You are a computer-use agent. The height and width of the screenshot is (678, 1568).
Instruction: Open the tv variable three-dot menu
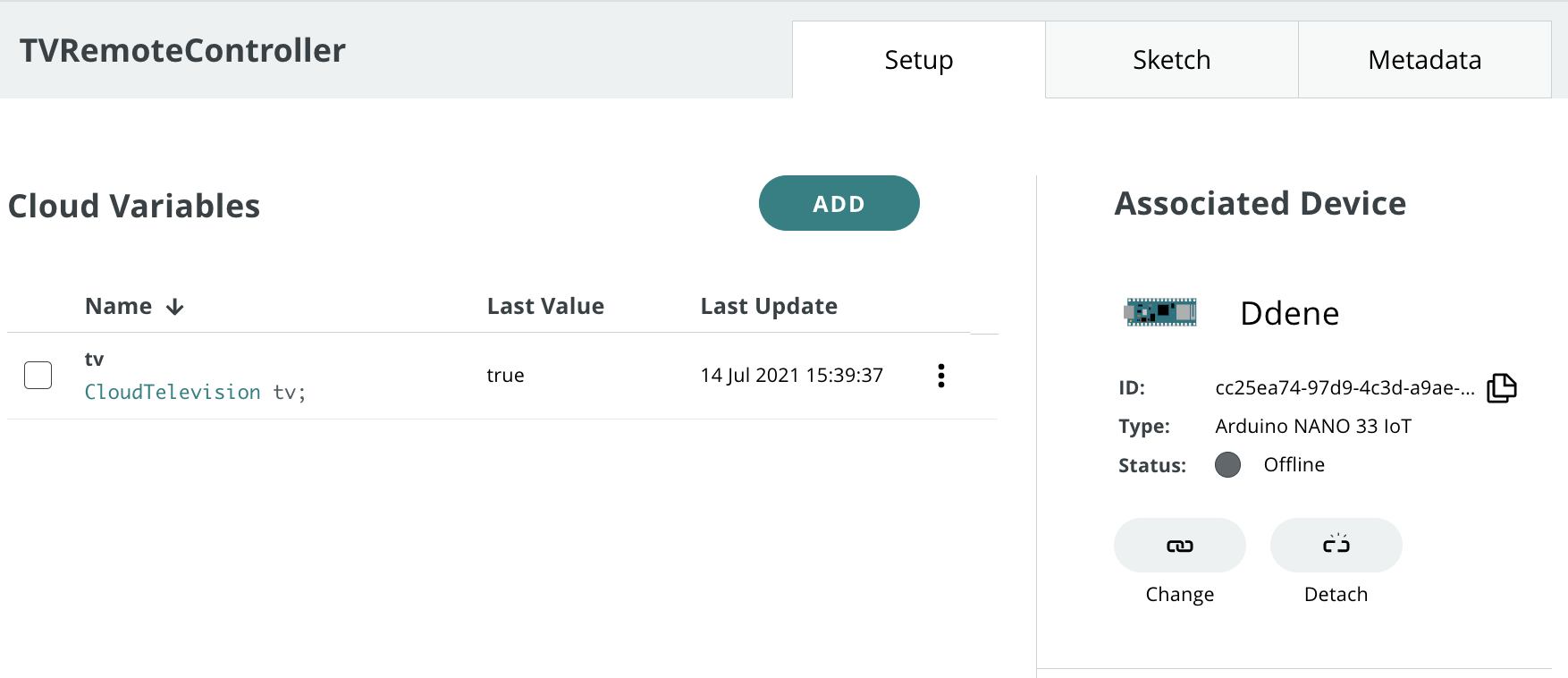point(940,376)
